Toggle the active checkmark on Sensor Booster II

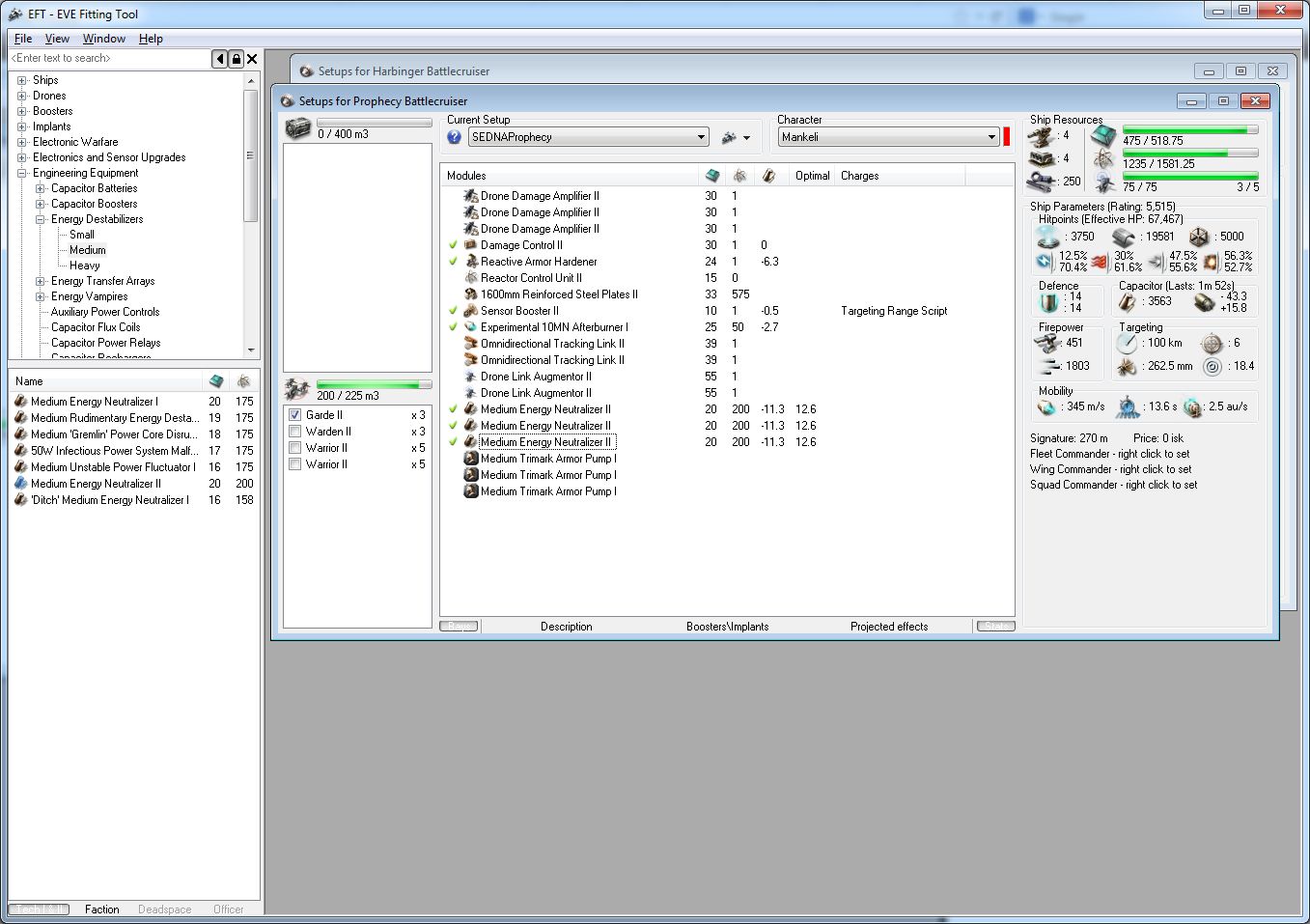tap(453, 311)
